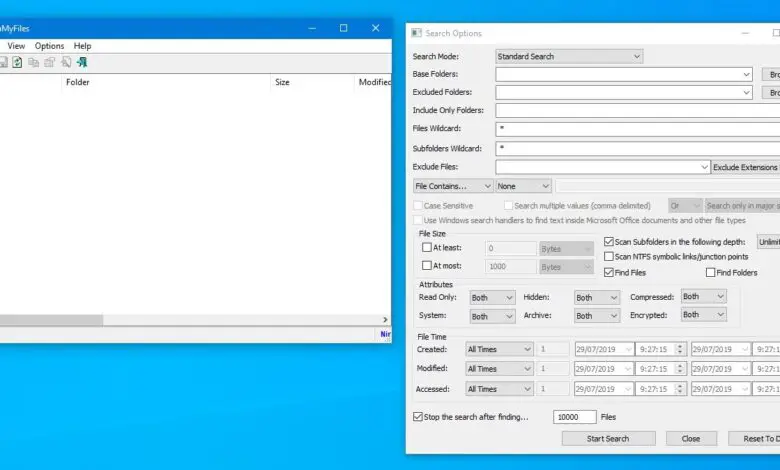Viewport: 780px width, 470px height.
Task: Open the Accessed time dropdown
Action: [x=499, y=389]
